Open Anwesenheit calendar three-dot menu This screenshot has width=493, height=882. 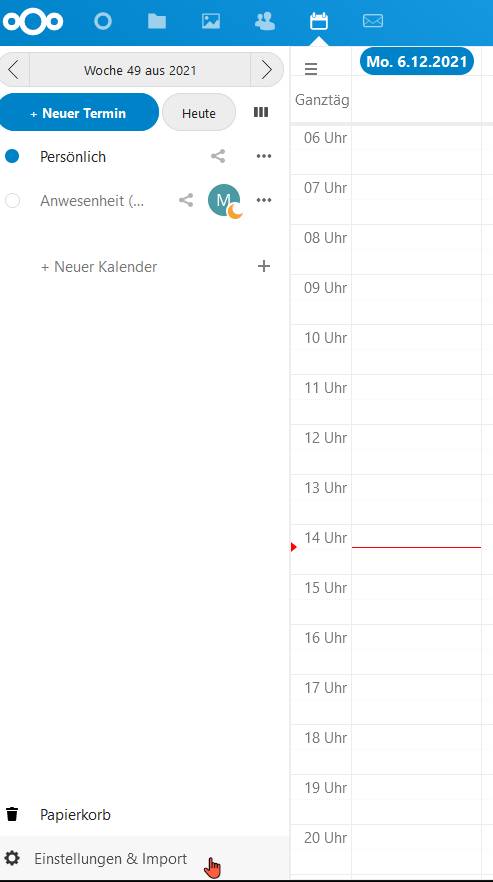[264, 200]
